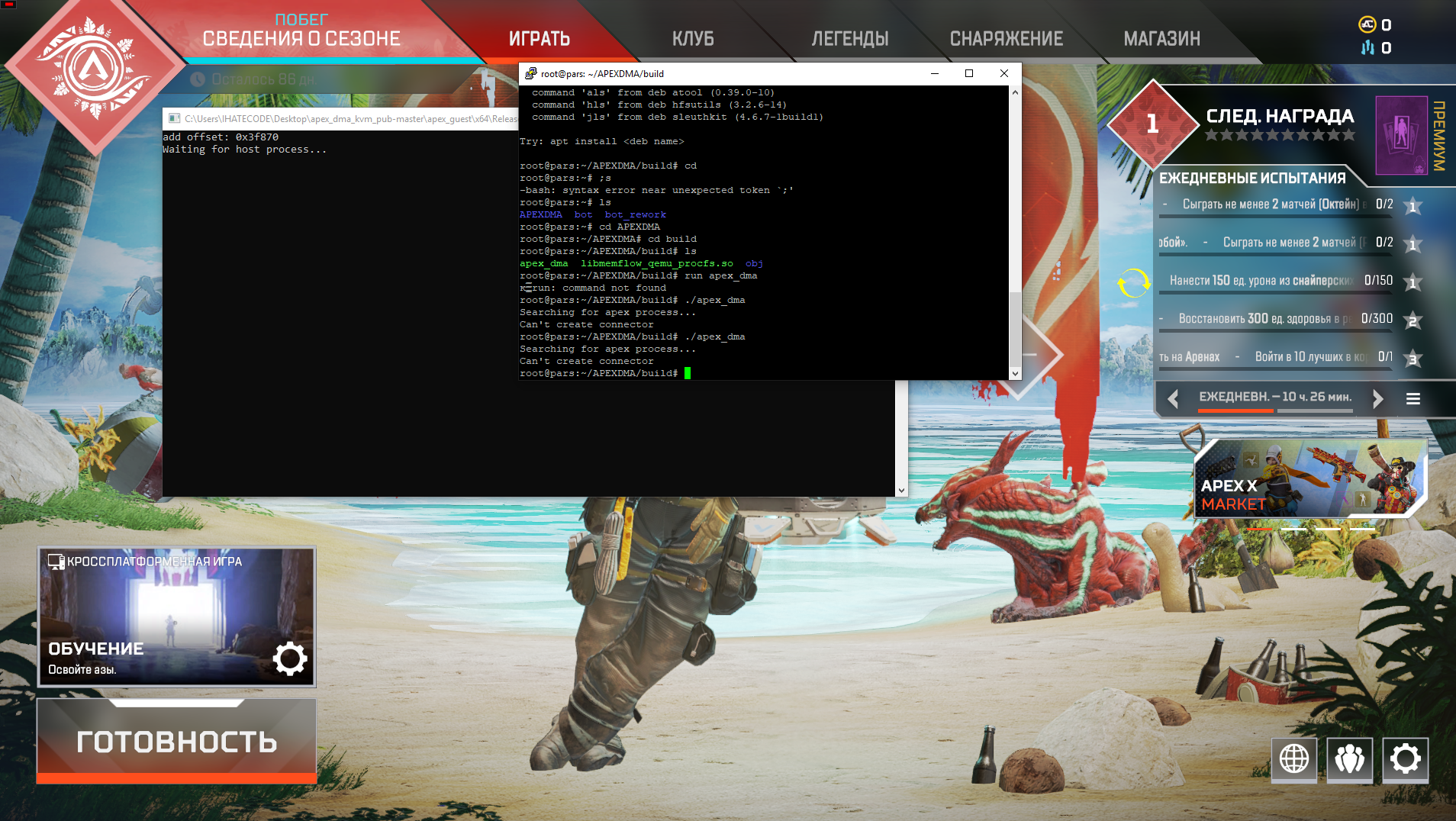Open the challenges list menu icon
The height and width of the screenshot is (821, 1456).
click(1413, 398)
